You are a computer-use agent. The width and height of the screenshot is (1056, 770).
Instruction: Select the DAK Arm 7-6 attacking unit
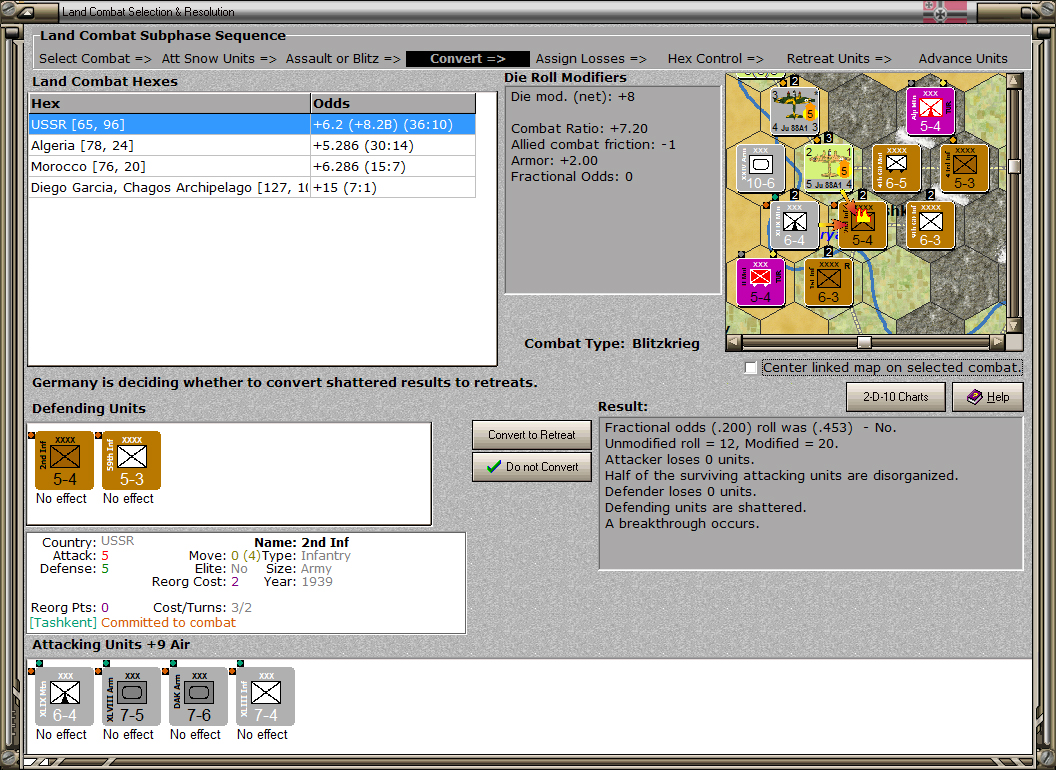pyautogui.click(x=198, y=696)
